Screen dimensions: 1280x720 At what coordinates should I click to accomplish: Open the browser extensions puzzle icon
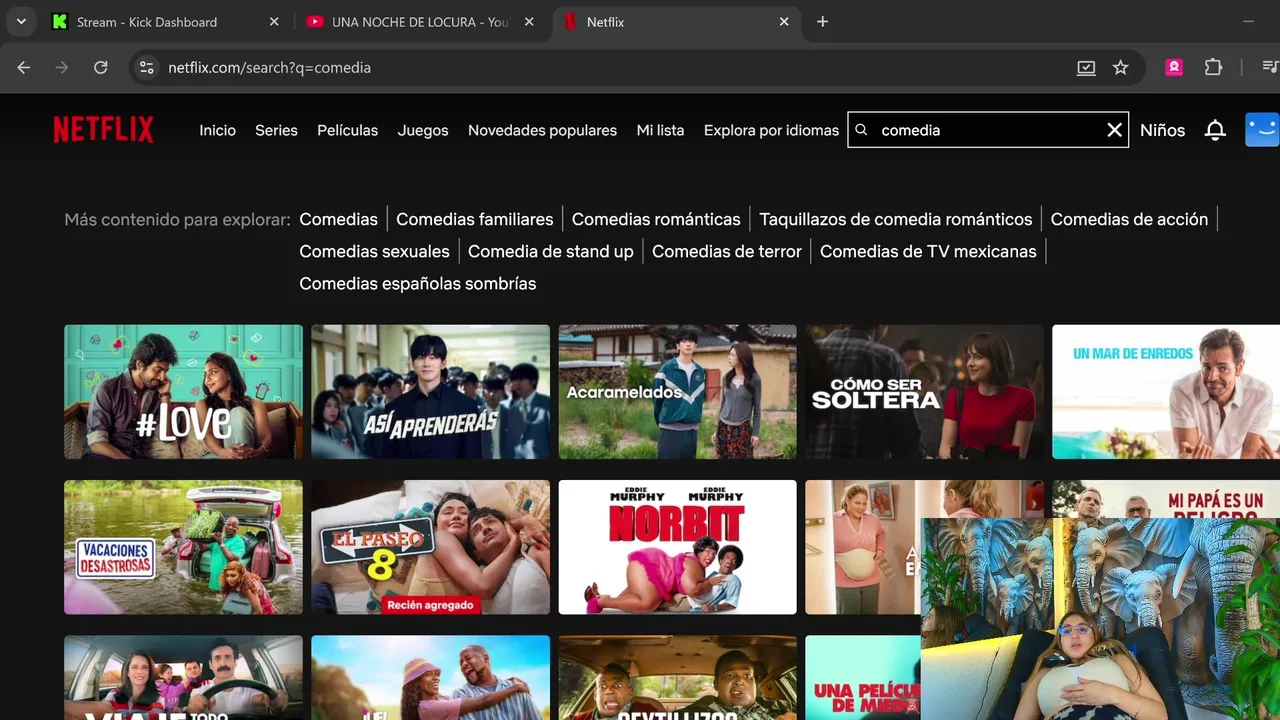pos(1213,67)
